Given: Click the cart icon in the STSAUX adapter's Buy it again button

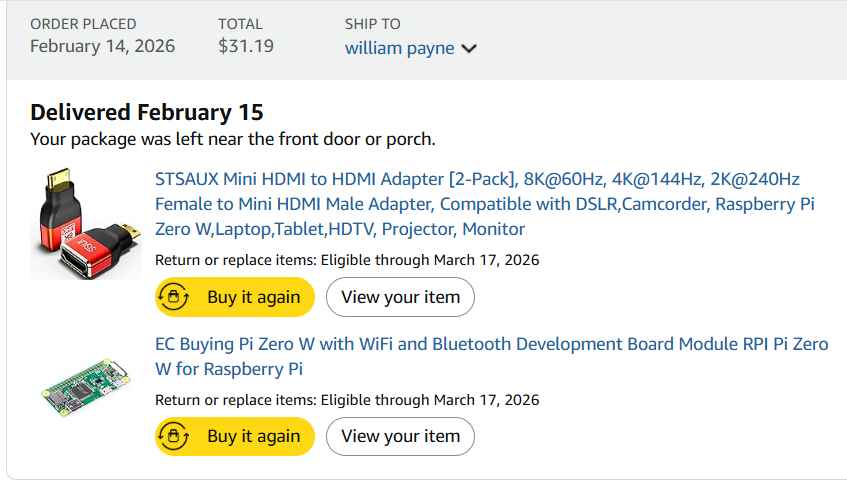Looking at the screenshot, I should click(x=174, y=297).
